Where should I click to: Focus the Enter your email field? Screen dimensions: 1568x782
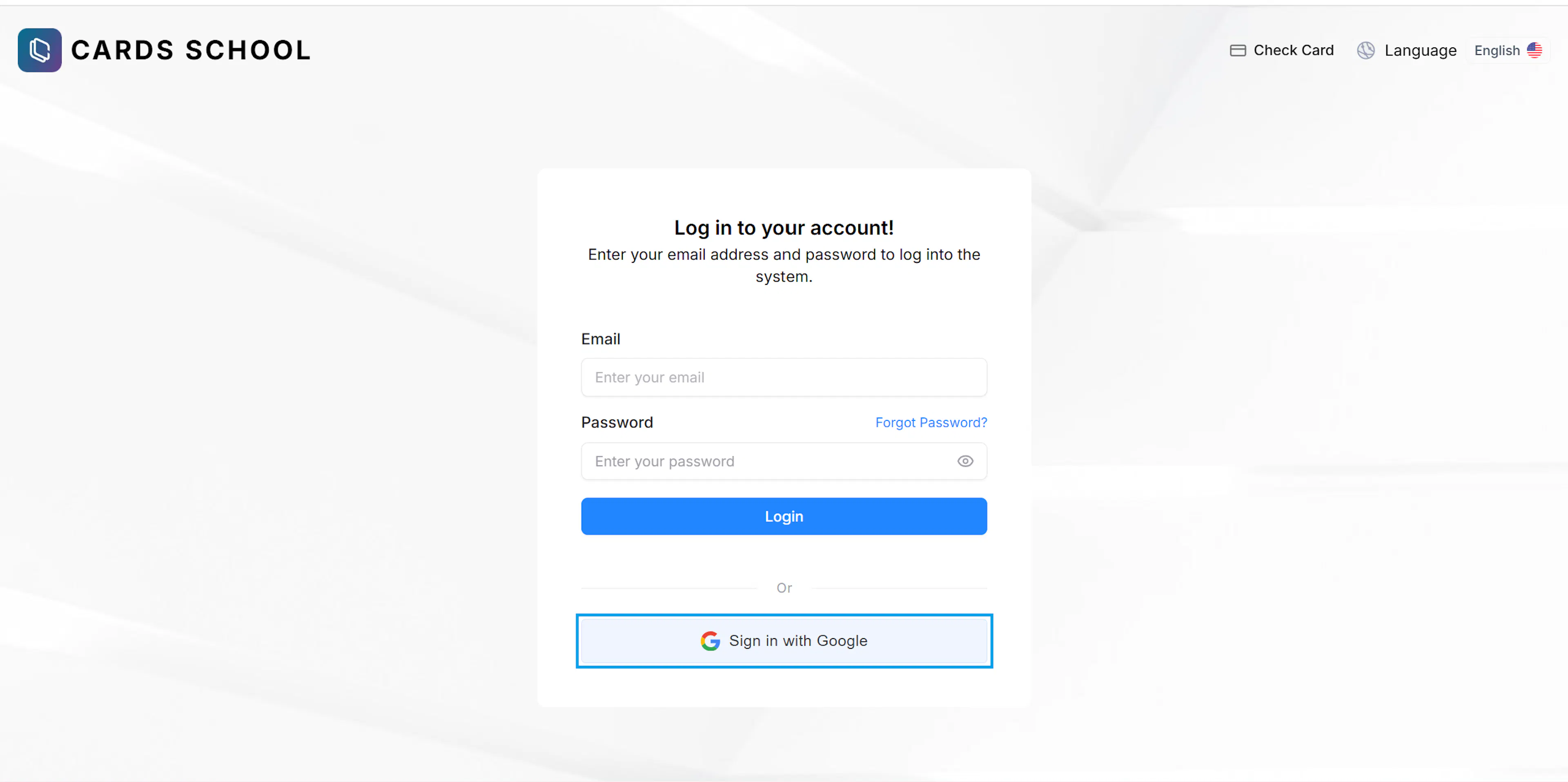click(x=784, y=378)
